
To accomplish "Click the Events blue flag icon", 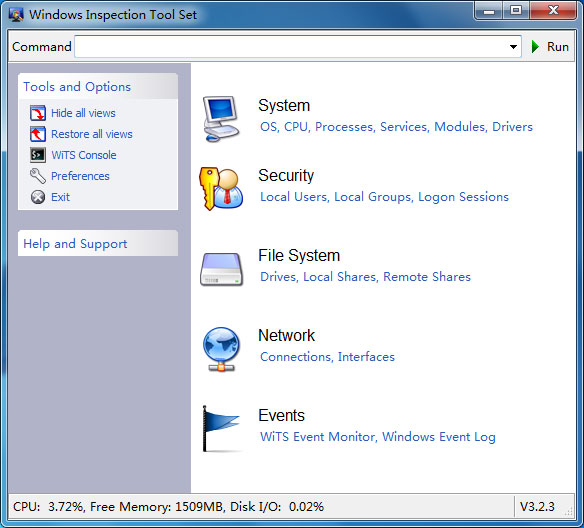I will [x=220, y=429].
